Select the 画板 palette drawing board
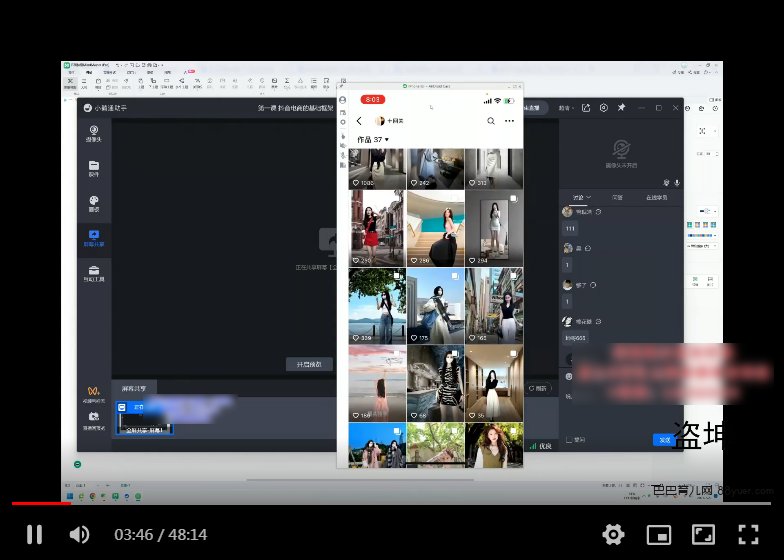Image resolution: width=784 pixels, height=560 pixels. click(x=94, y=204)
